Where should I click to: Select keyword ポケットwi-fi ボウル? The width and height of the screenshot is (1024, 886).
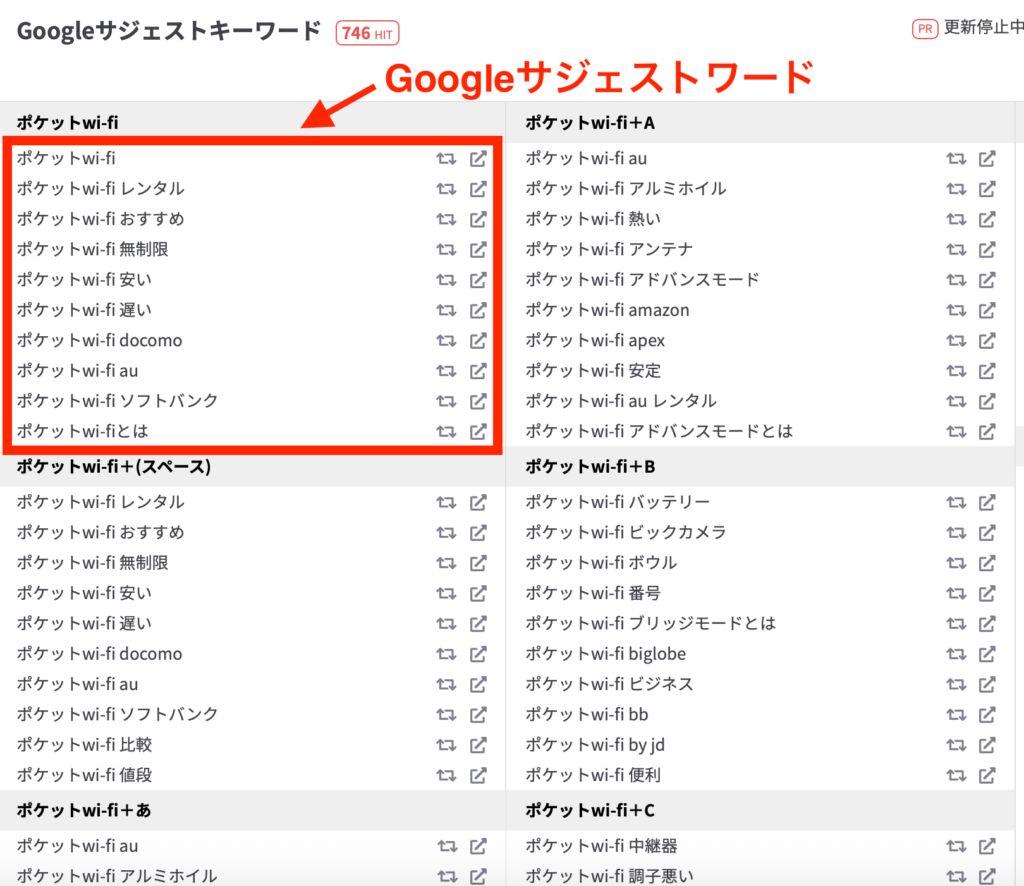601,562
